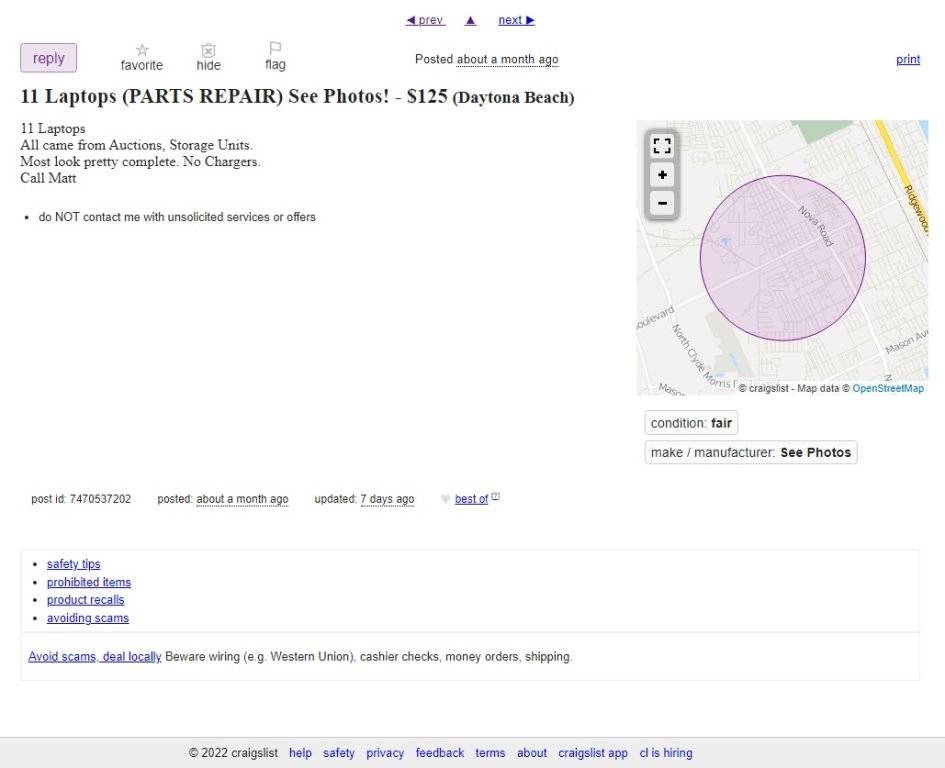Open the OpenStreetMap attribution link
Screen dimensions: 945x768
(887, 388)
